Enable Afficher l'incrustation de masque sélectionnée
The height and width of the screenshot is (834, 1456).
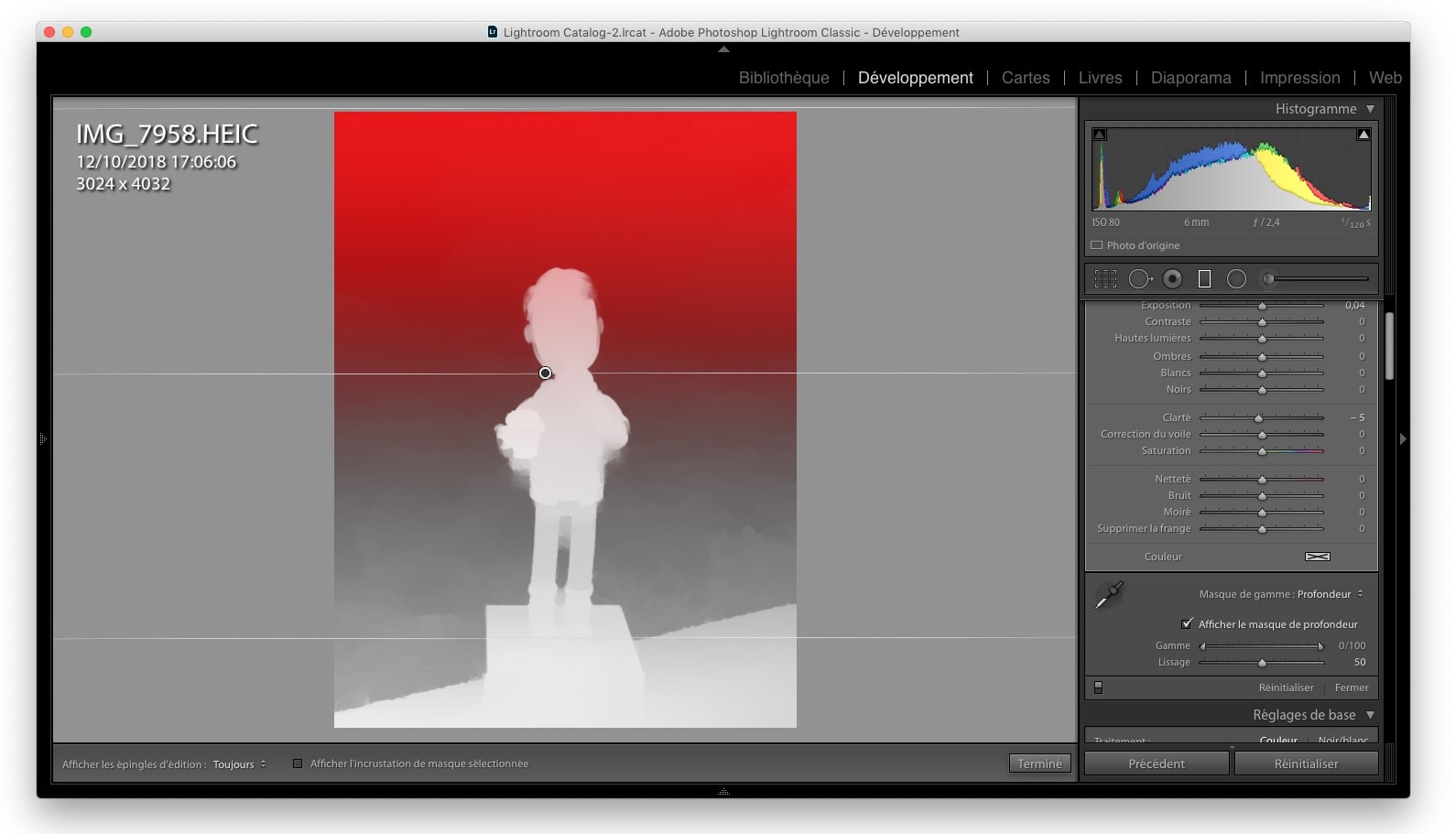click(298, 764)
